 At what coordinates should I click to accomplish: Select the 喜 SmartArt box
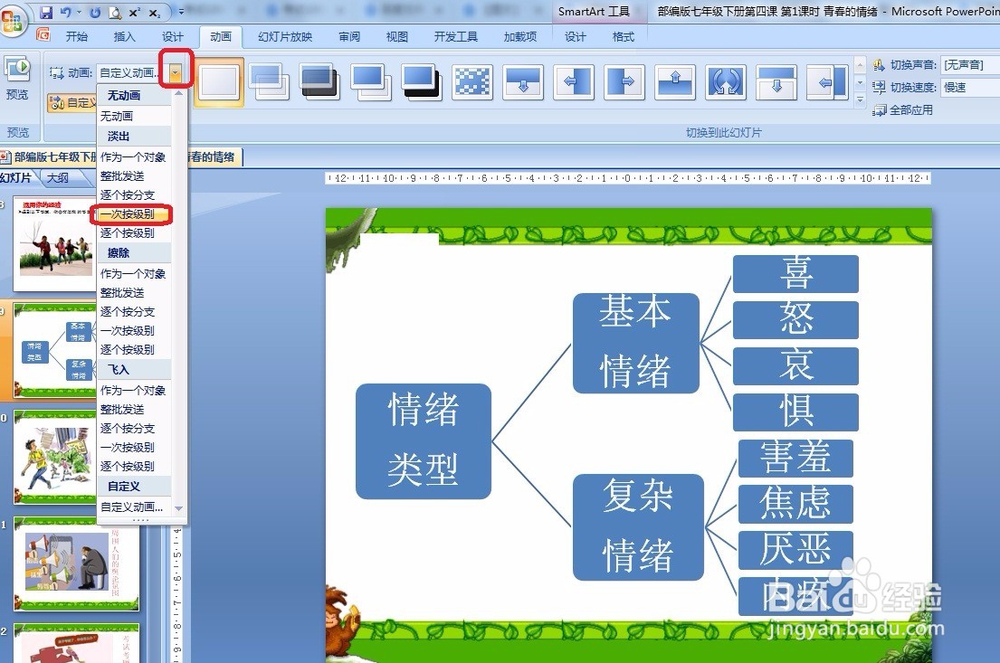795,273
